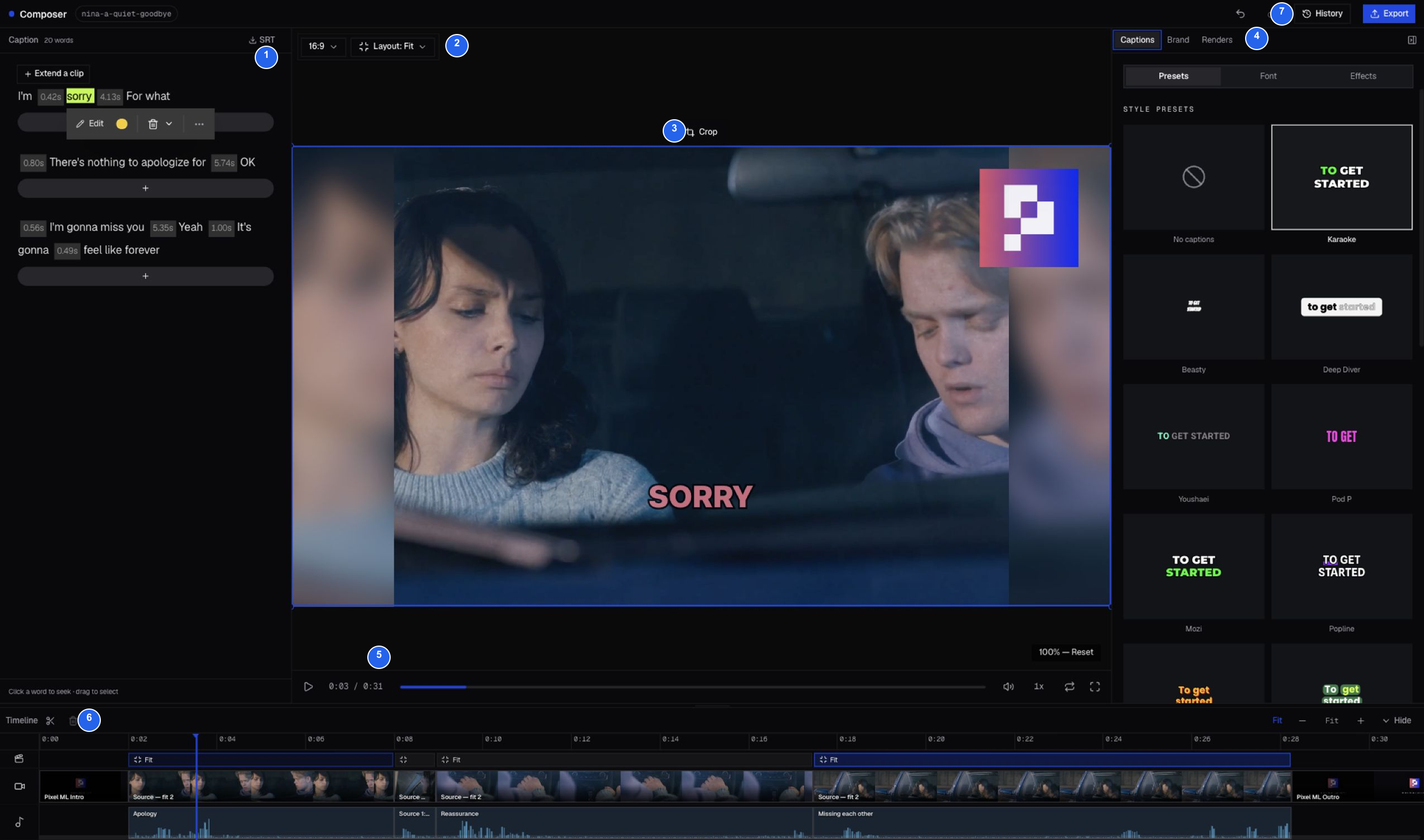The height and width of the screenshot is (840, 1424).
Task: Pick the yellow highlight color dot
Action: click(x=121, y=124)
